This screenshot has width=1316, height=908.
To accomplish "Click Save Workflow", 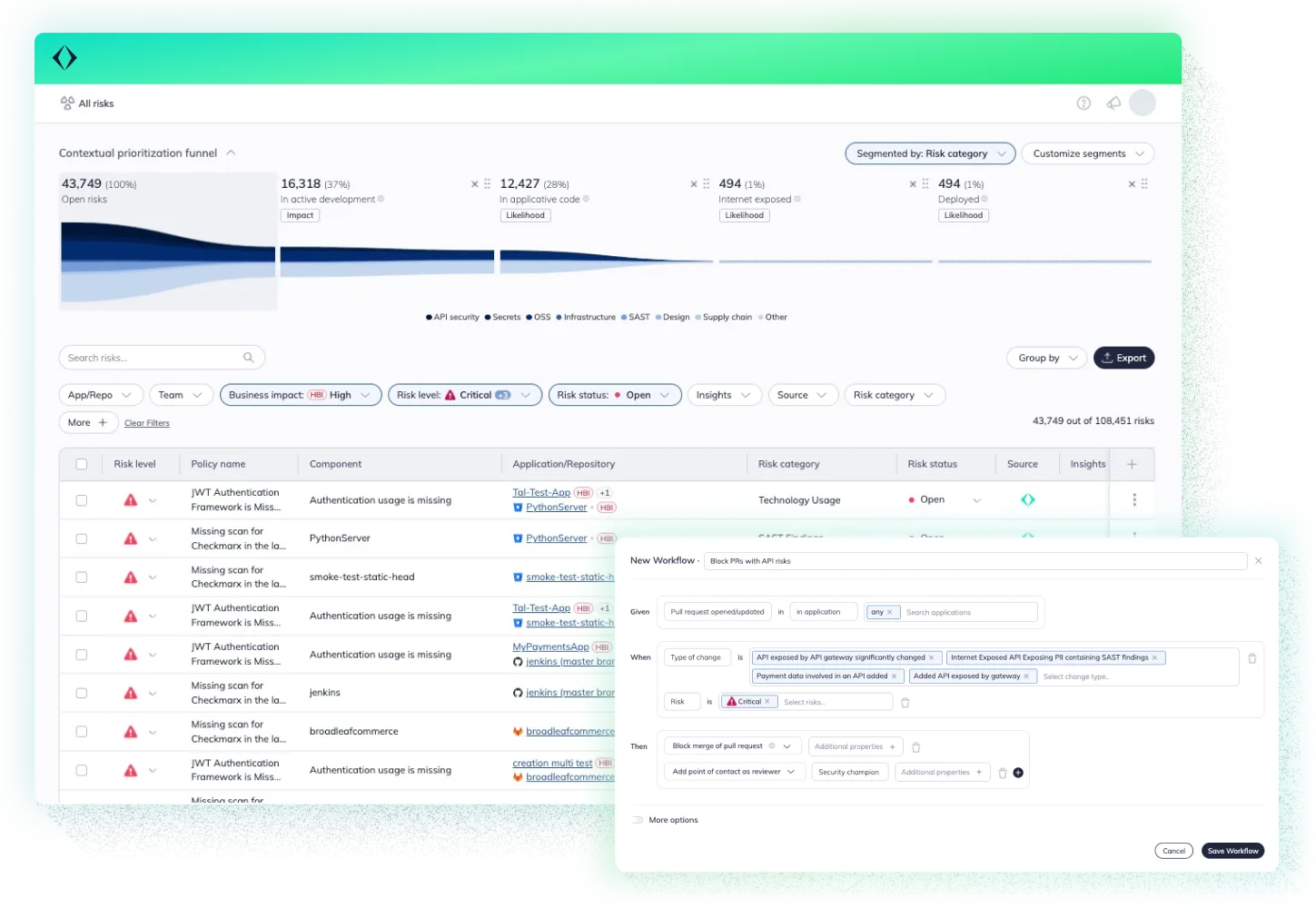I will pyautogui.click(x=1232, y=850).
